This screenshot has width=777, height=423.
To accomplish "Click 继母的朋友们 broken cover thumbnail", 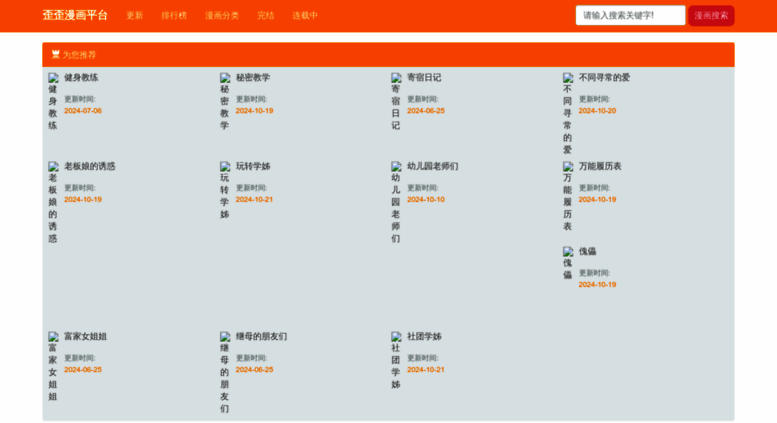I will pyautogui.click(x=225, y=372).
